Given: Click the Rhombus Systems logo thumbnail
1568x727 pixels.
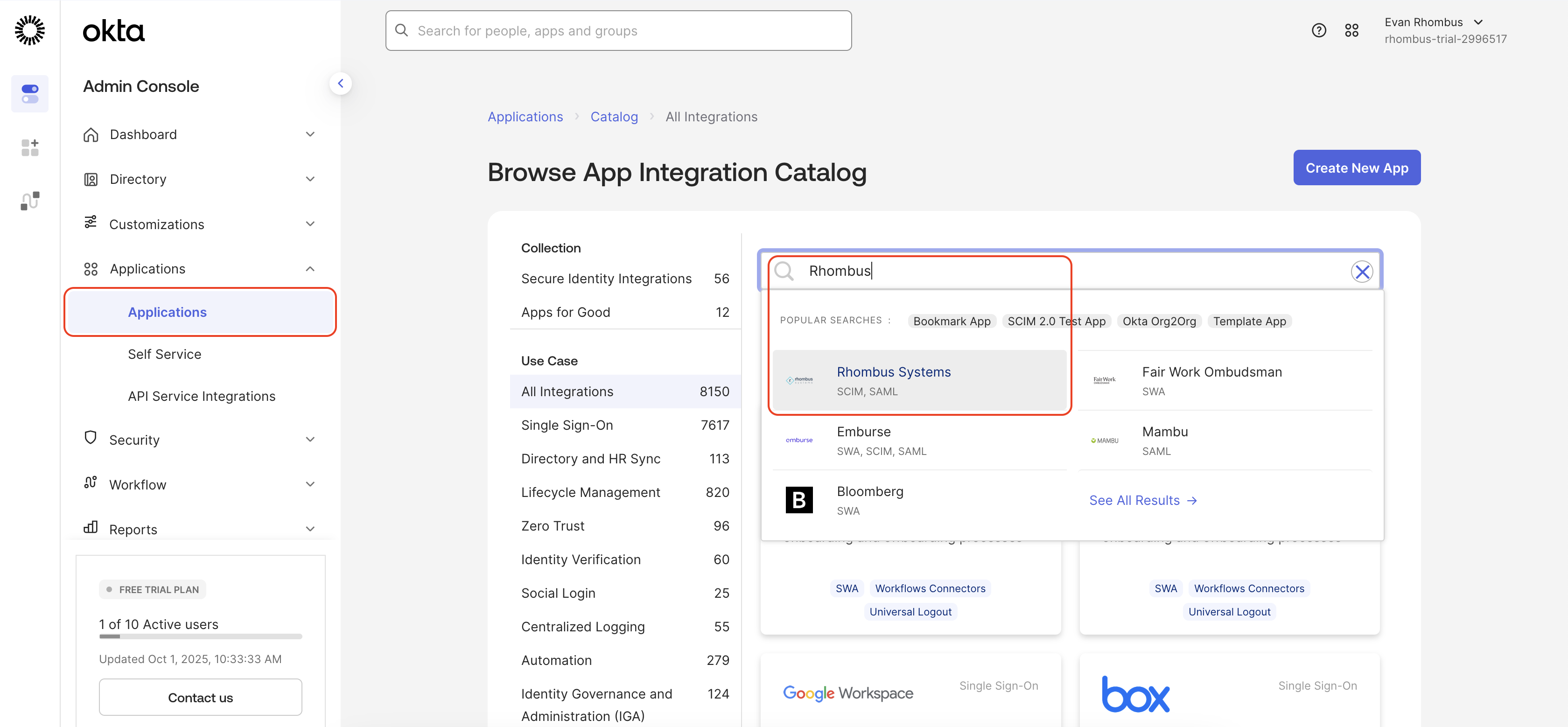Looking at the screenshot, I should 799,381.
